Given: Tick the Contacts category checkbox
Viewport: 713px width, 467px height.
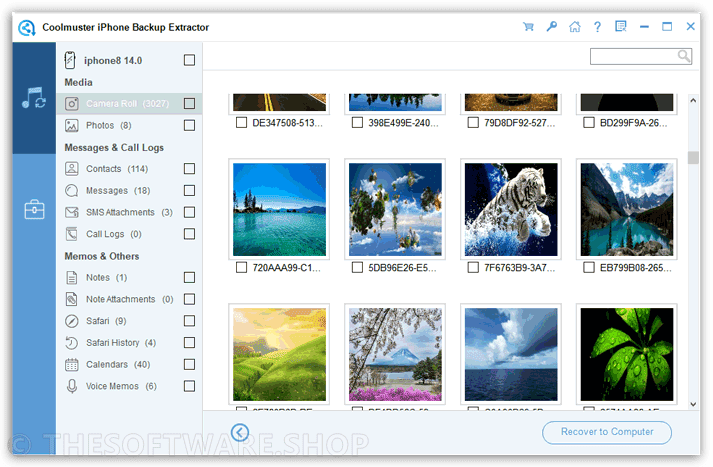Looking at the screenshot, I should click(189, 169).
